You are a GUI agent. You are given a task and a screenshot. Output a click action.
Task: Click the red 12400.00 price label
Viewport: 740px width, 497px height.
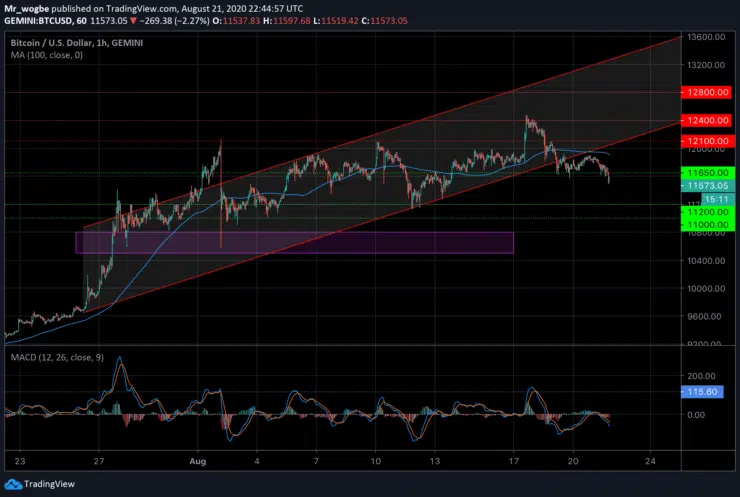tap(704, 120)
